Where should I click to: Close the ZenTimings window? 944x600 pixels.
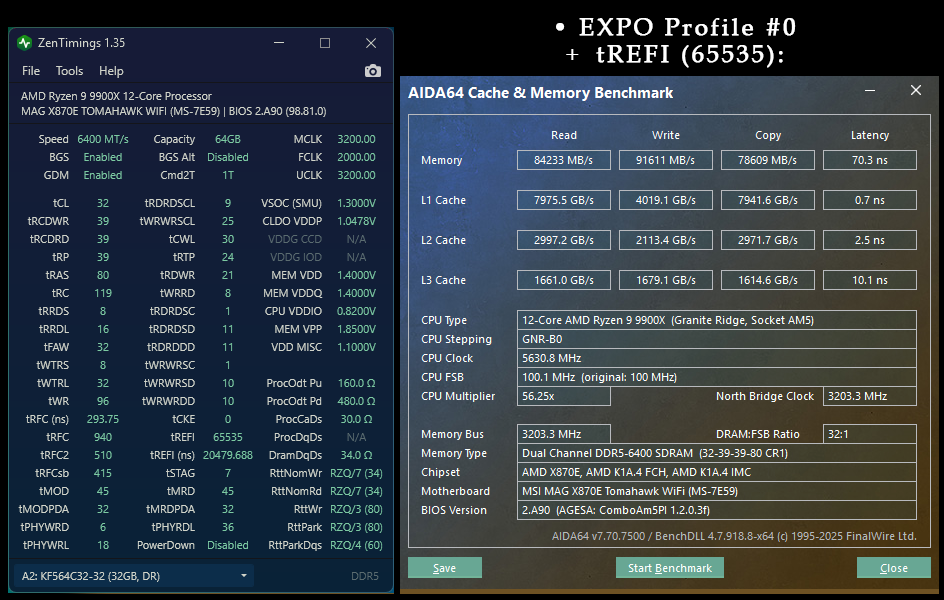click(x=371, y=43)
